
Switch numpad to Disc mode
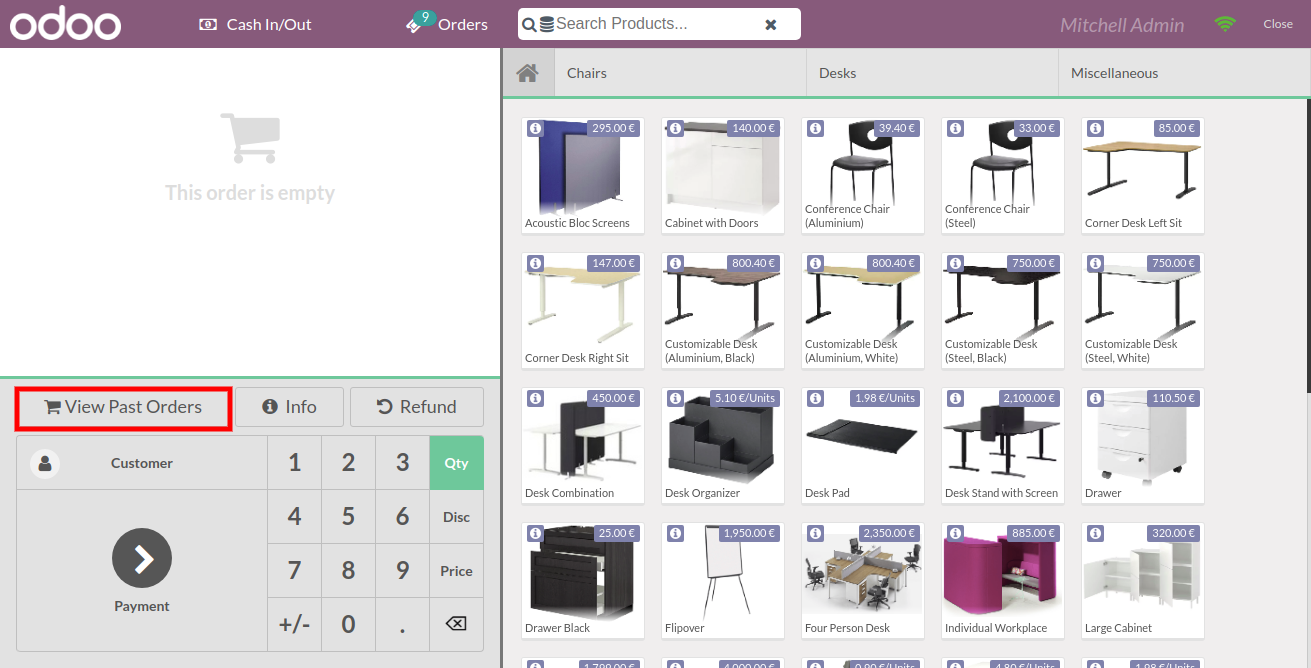pyautogui.click(x=456, y=517)
